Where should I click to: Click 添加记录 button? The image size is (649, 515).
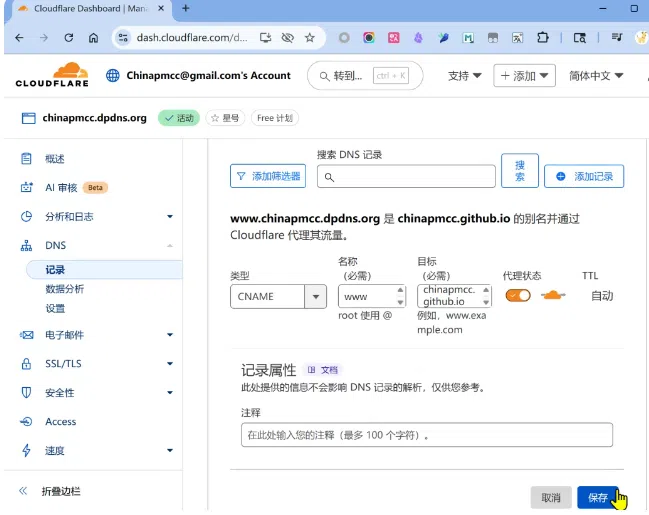(584, 176)
